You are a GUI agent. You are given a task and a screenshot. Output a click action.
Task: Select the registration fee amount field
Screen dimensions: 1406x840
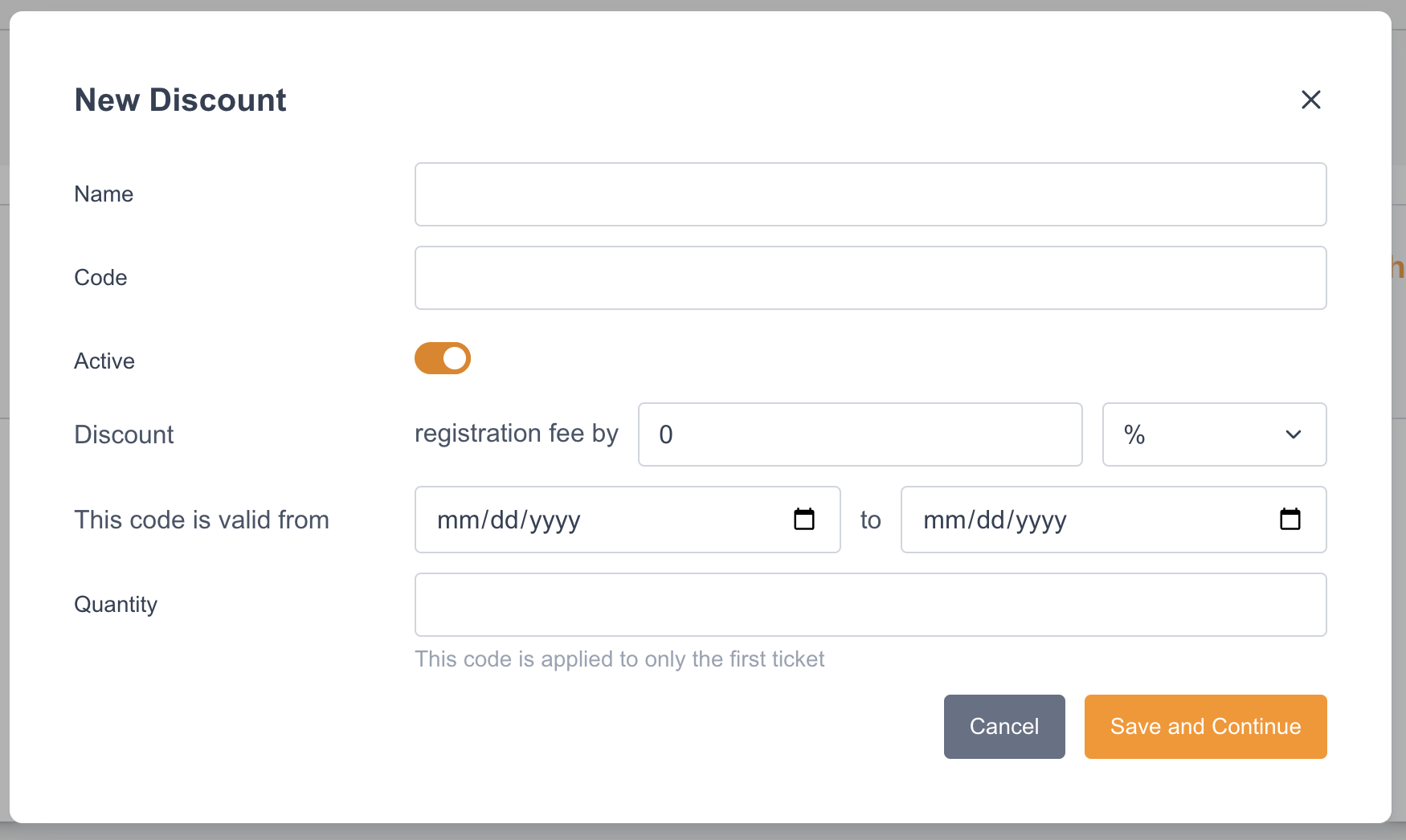(x=860, y=434)
